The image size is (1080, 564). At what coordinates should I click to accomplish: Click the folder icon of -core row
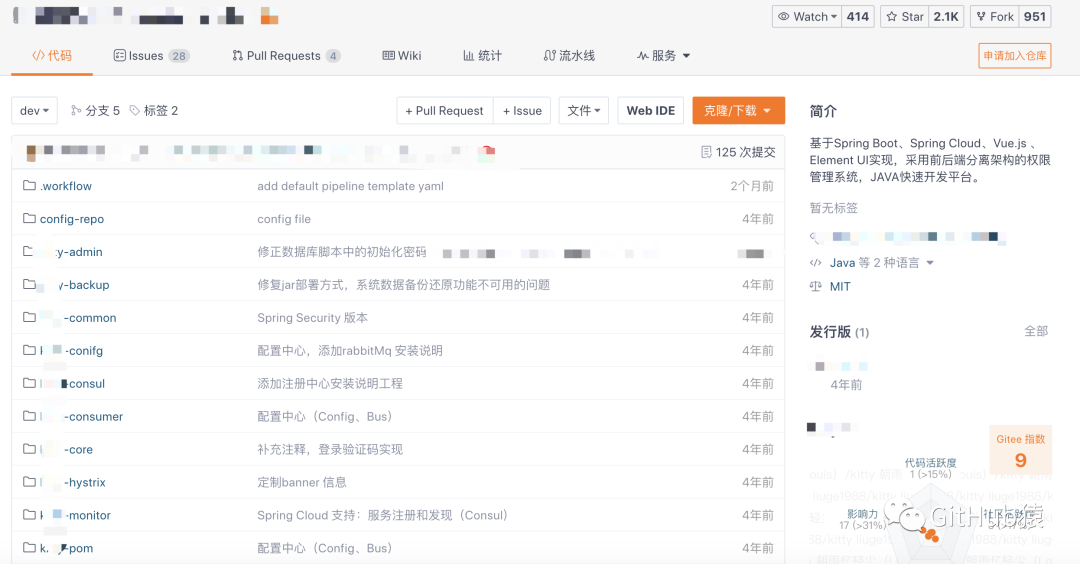[29, 449]
